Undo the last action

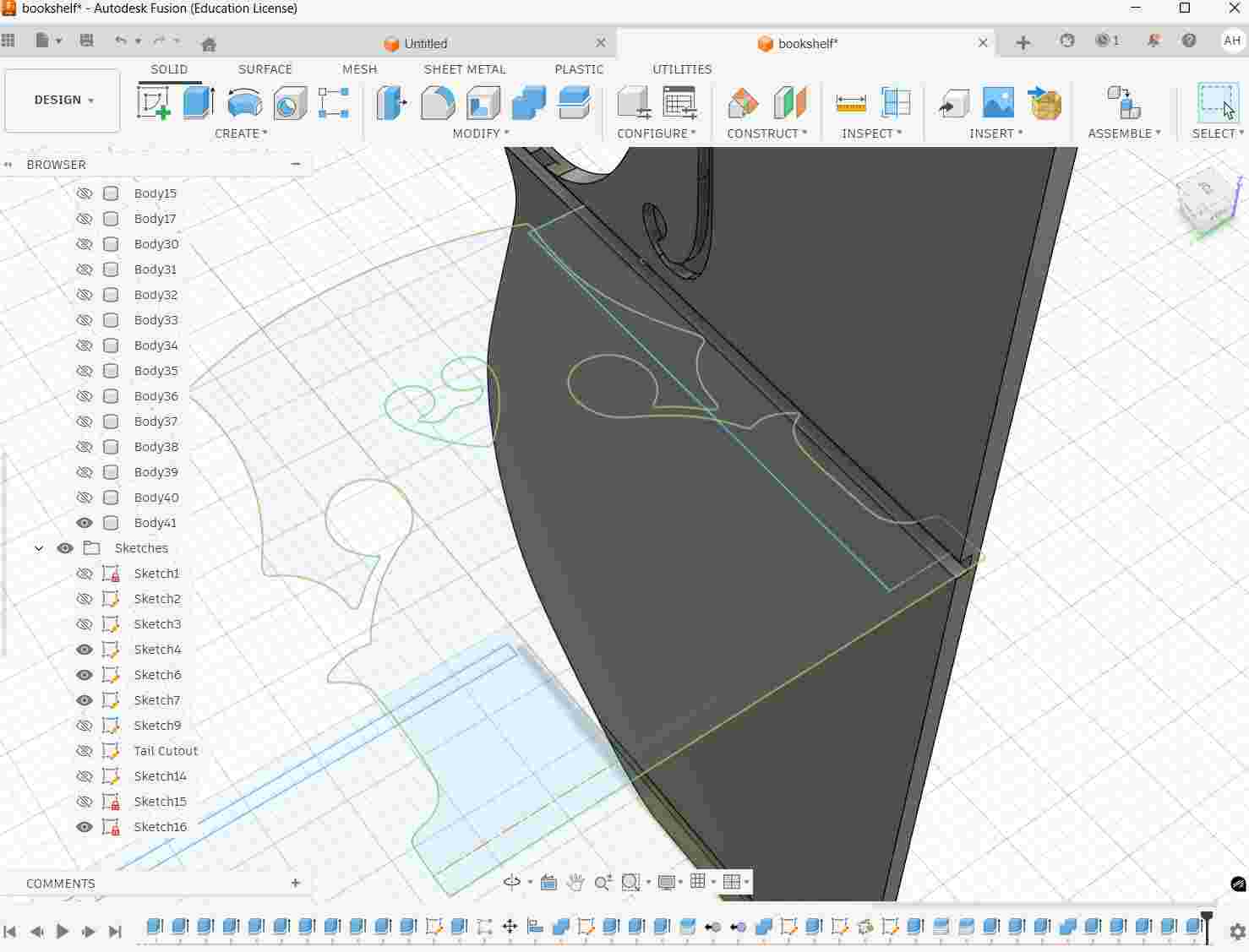(121, 41)
